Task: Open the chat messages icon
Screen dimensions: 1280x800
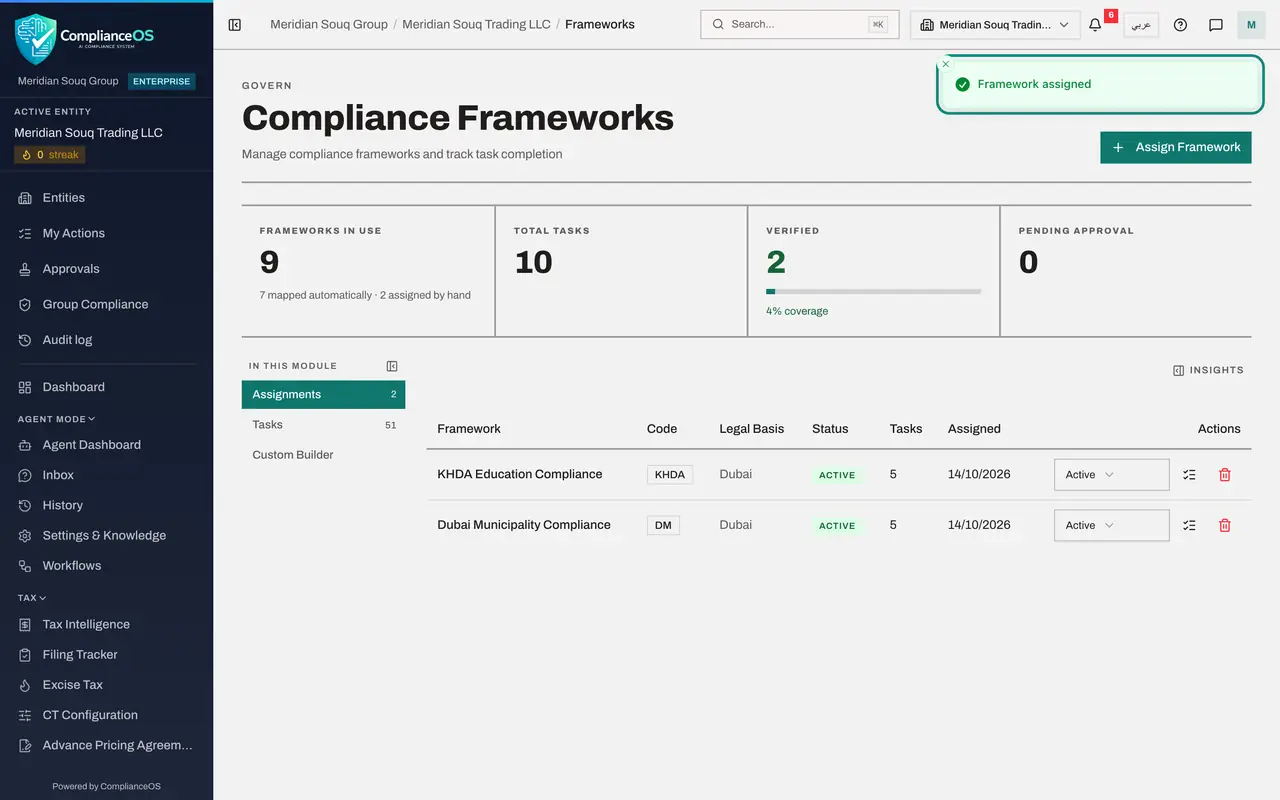Action: pyautogui.click(x=1216, y=25)
